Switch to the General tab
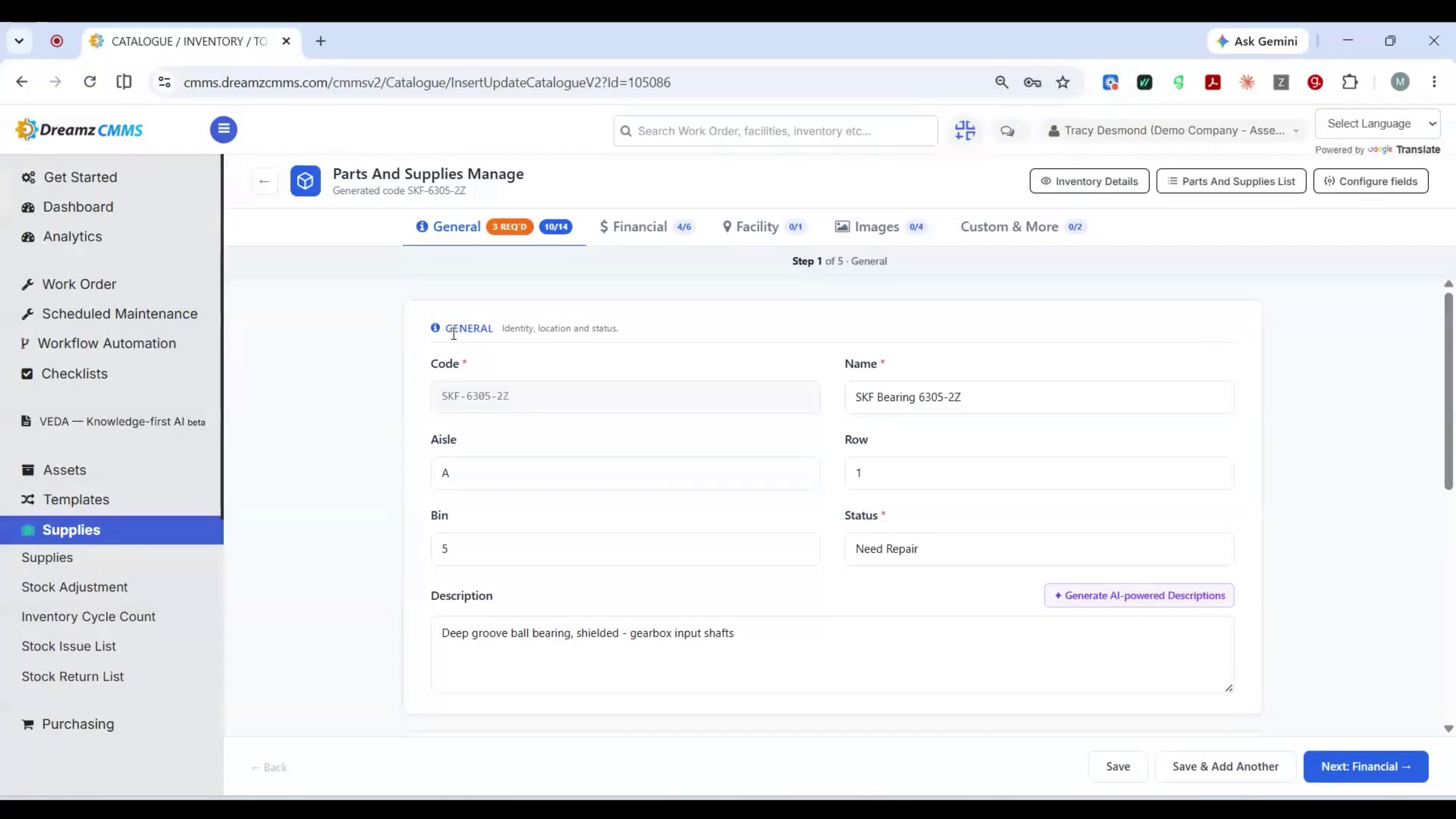 [494, 227]
